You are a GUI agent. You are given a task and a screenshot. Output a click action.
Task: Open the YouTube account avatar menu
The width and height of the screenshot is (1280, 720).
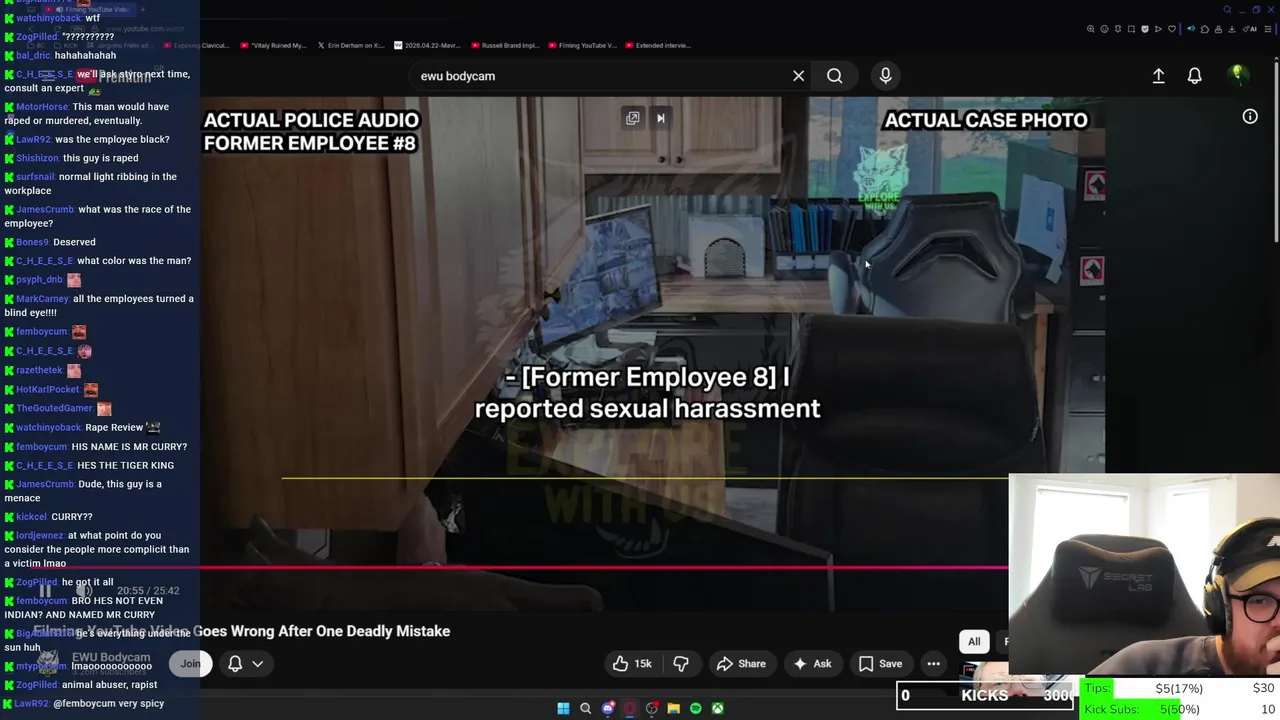[1238, 75]
